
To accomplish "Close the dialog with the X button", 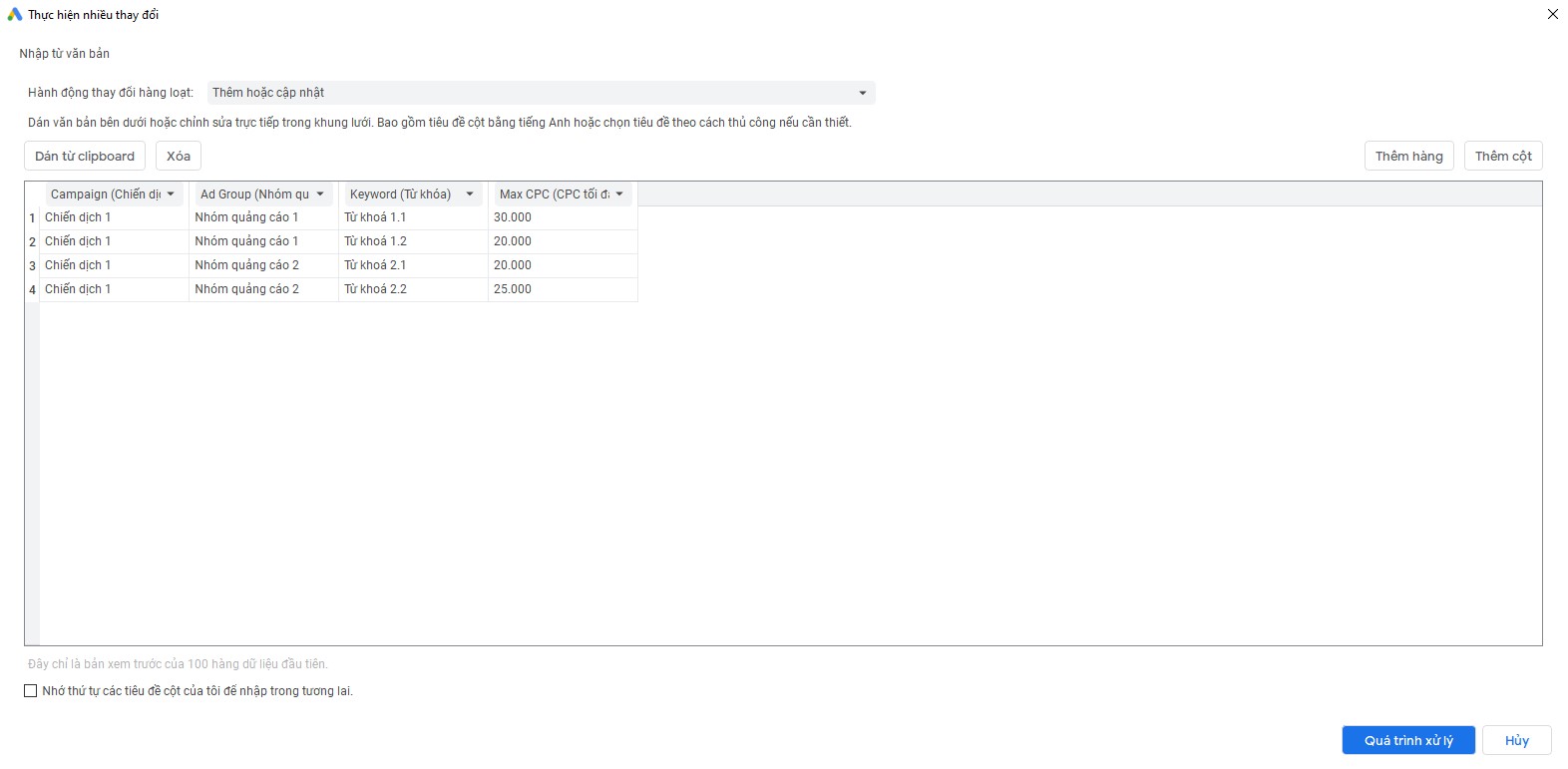I will [x=1552, y=14].
